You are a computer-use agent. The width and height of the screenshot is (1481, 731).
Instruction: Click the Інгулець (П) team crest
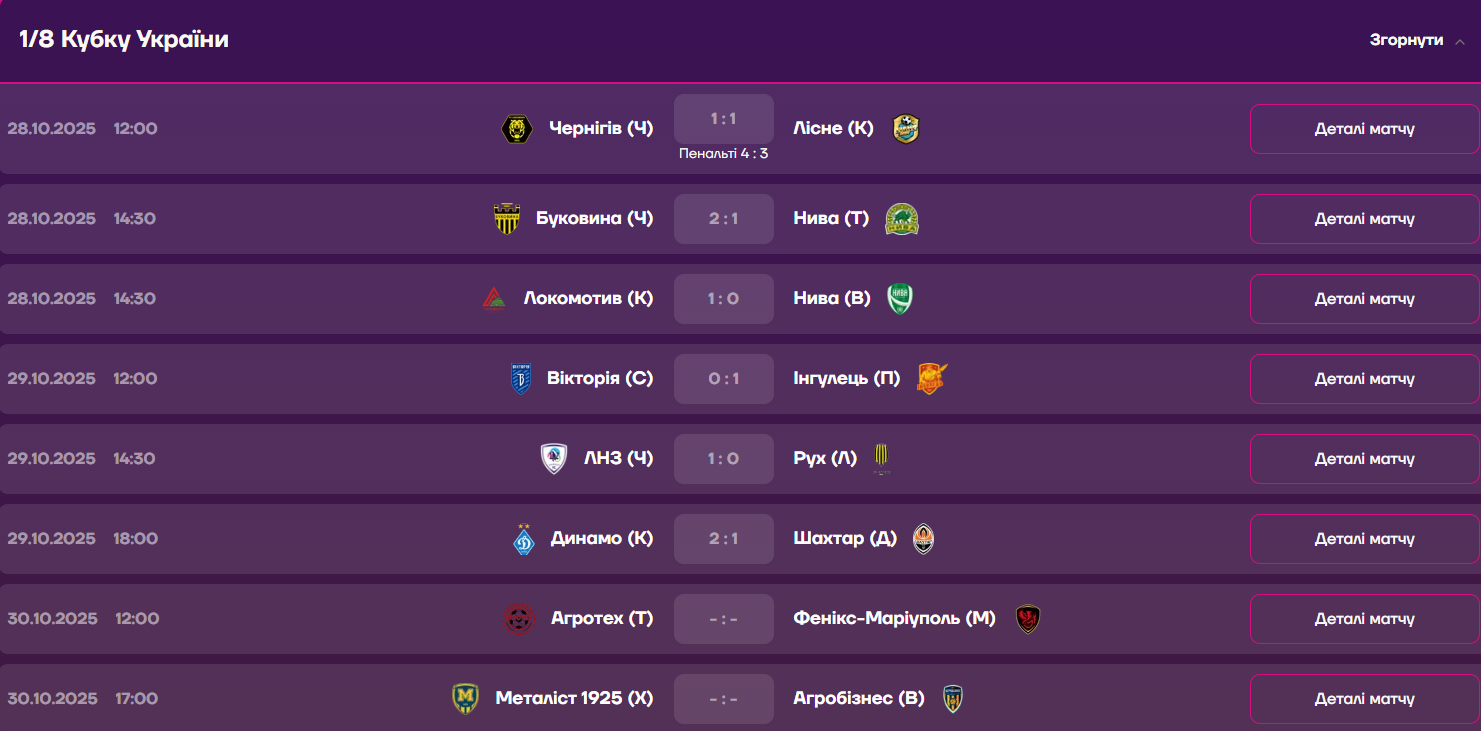pos(931,379)
